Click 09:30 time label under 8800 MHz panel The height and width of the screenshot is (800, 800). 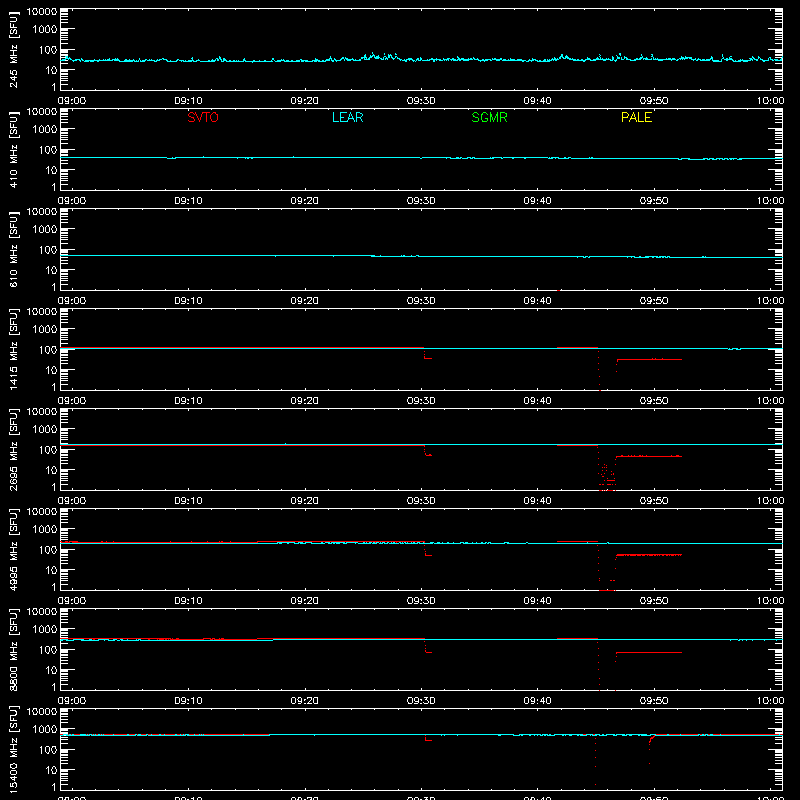click(421, 701)
